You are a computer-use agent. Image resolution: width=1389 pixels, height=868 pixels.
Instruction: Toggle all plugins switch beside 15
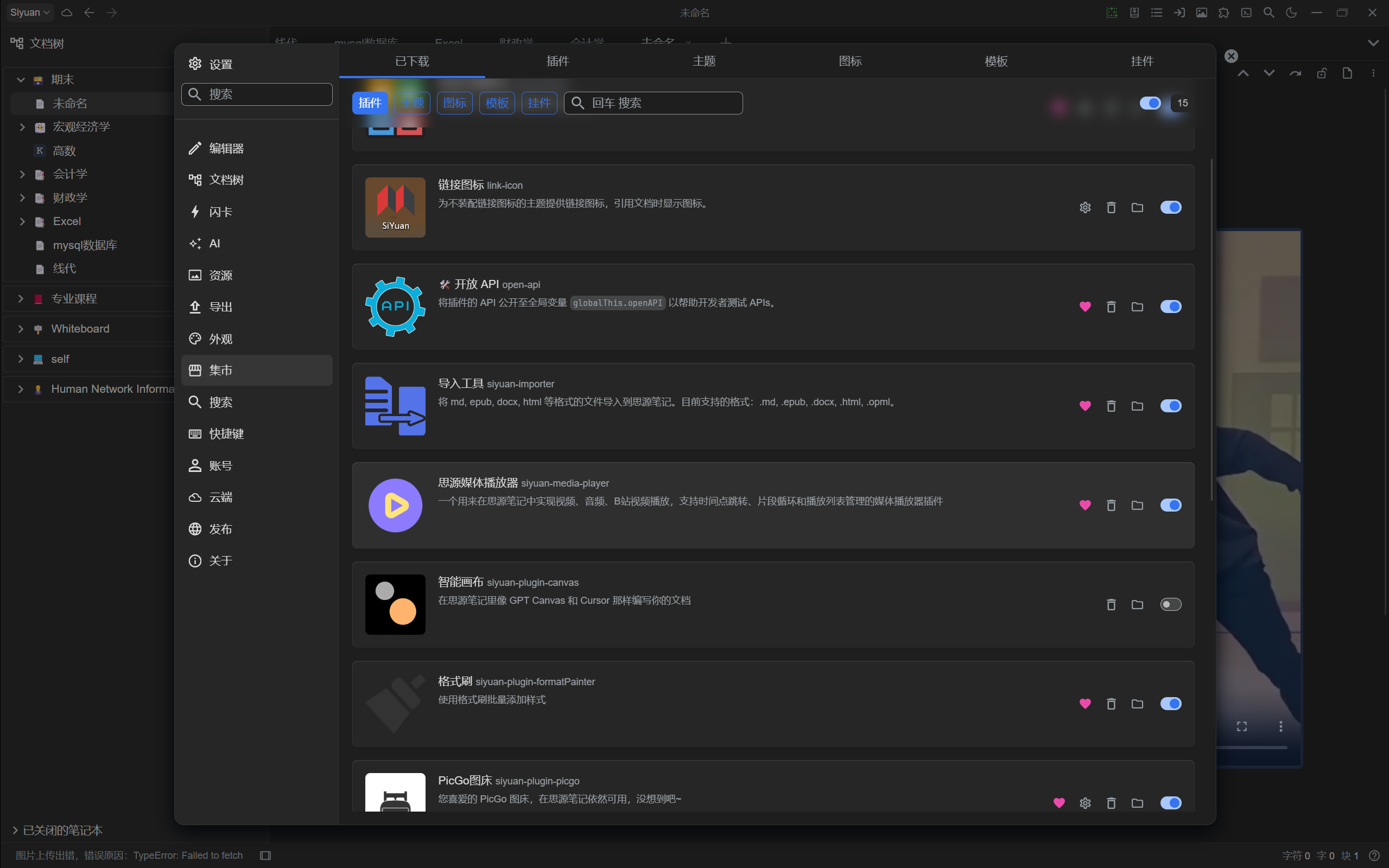coord(1150,103)
